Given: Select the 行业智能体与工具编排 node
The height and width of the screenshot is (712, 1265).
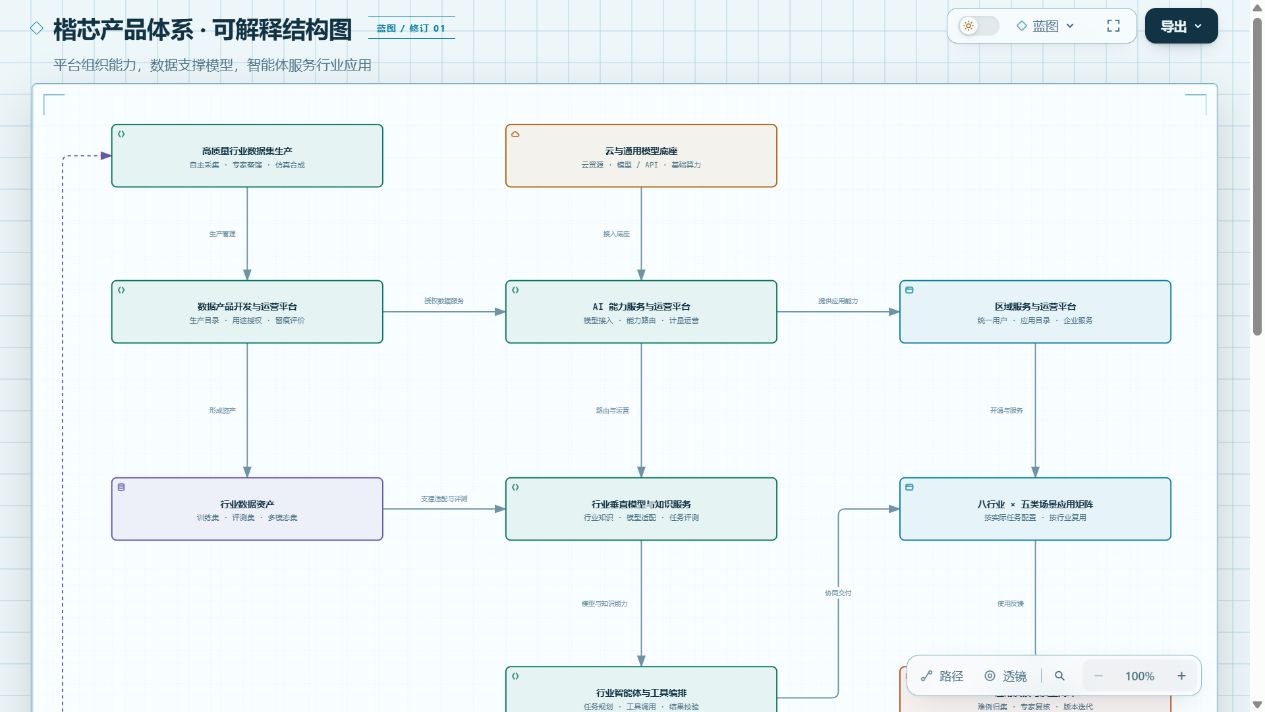Looking at the screenshot, I should click(x=641, y=689).
